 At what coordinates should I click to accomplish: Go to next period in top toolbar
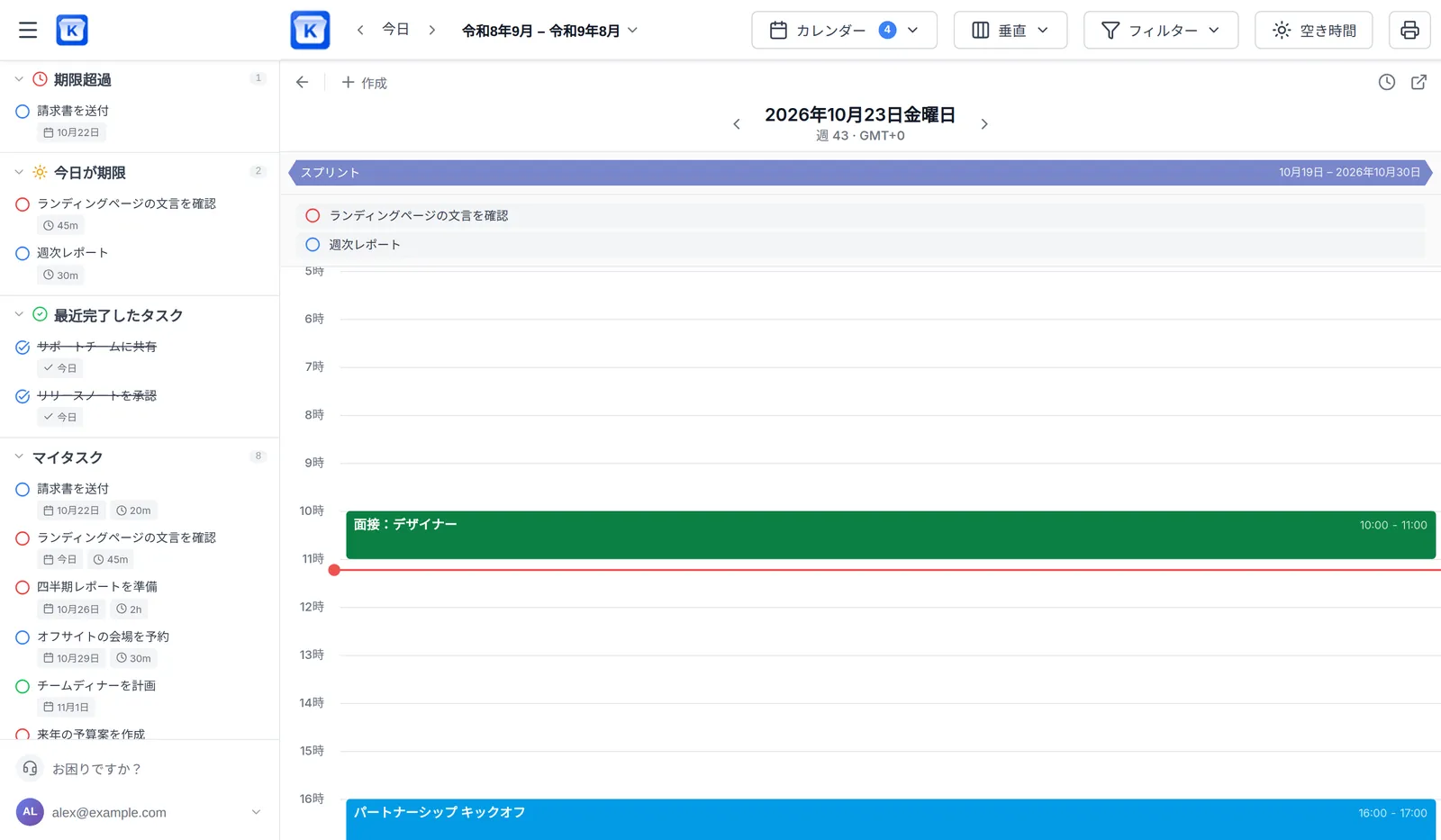pos(432,30)
